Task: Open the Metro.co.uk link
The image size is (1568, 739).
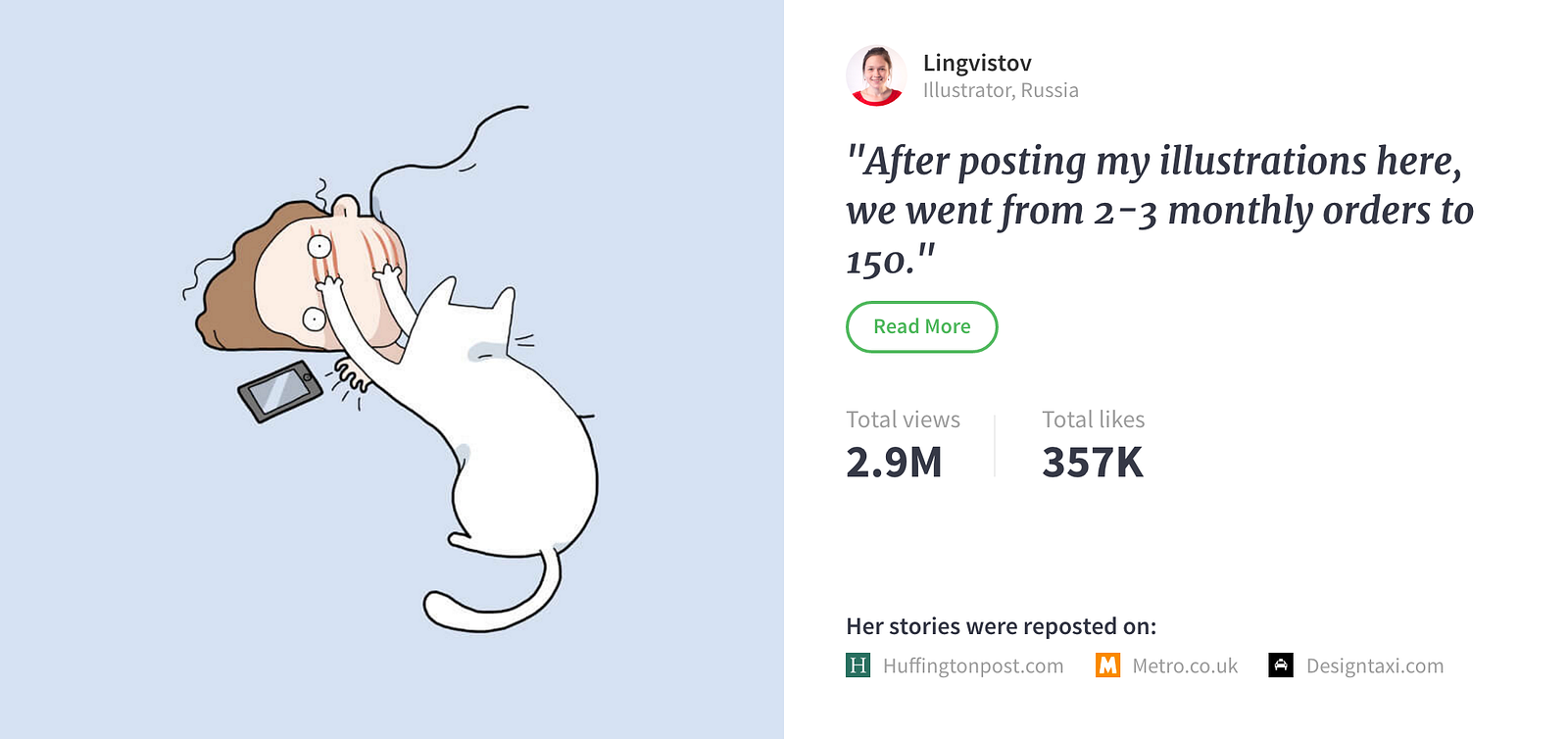Action: coord(1185,665)
